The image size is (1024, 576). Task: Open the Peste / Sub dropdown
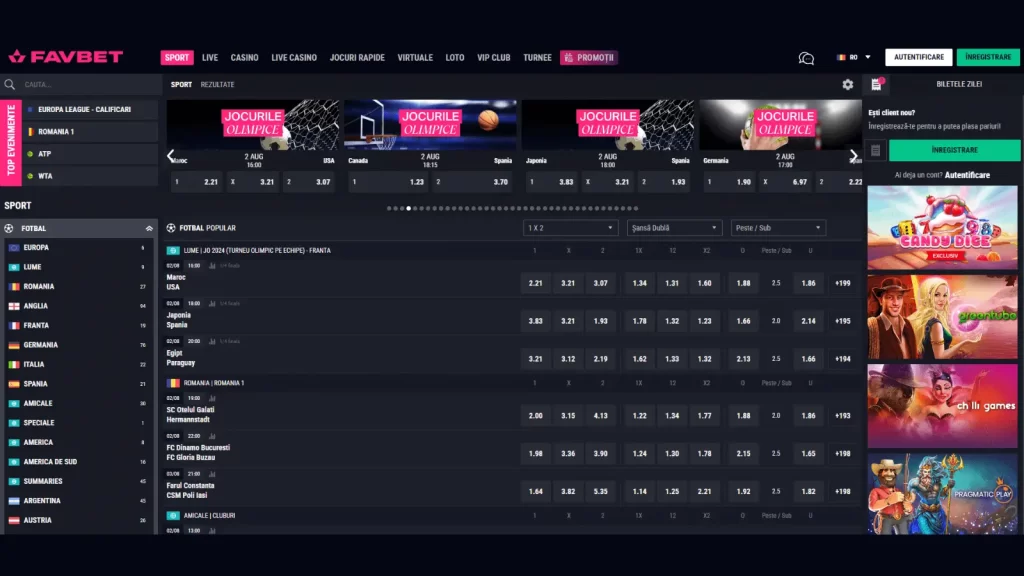pyautogui.click(x=778, y=228)
